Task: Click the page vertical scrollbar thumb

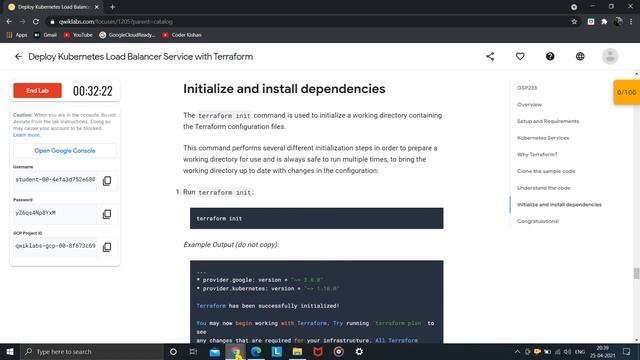Action: pyautogui.click(x=636, y=273)
